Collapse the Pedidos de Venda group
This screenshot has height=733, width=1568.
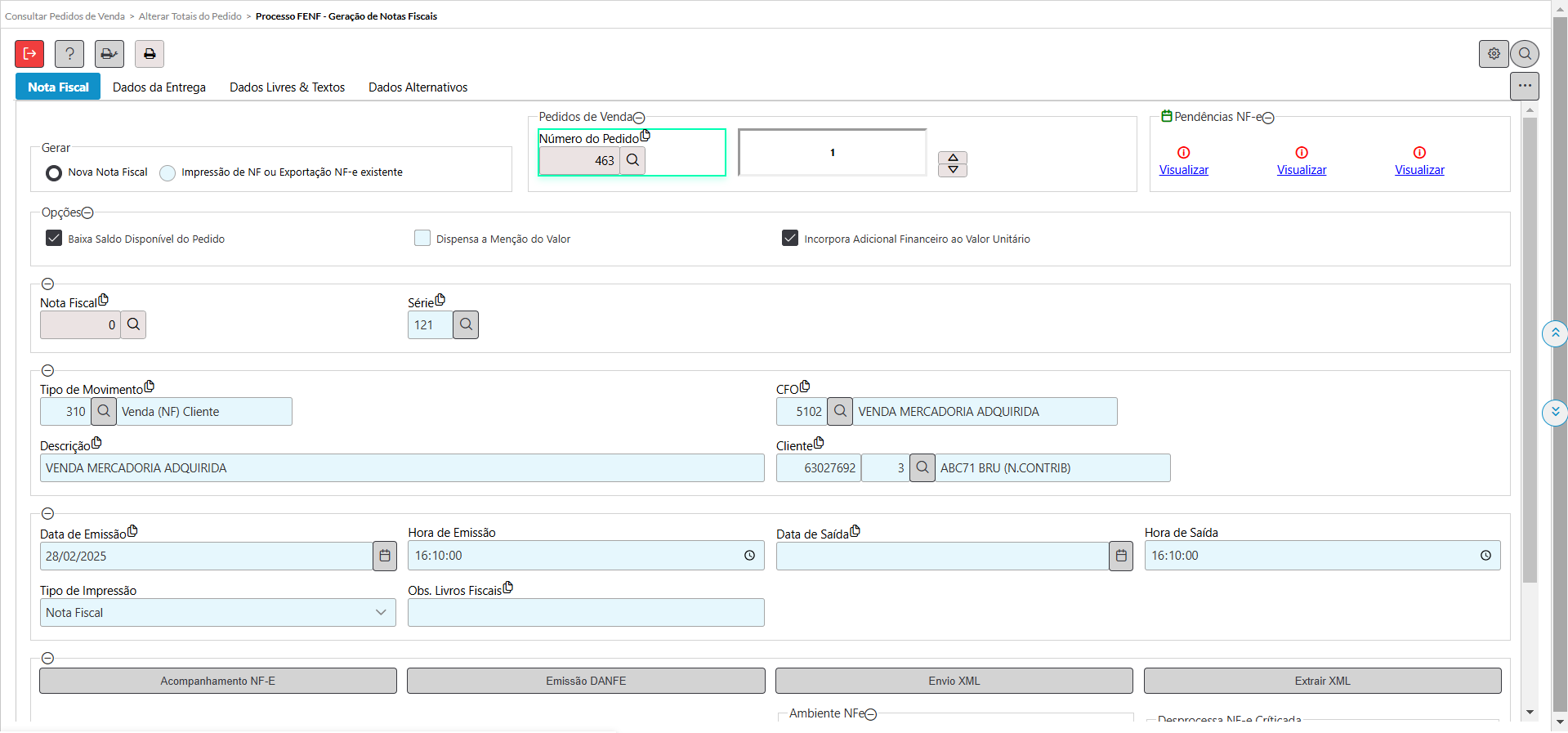[639, 118]
